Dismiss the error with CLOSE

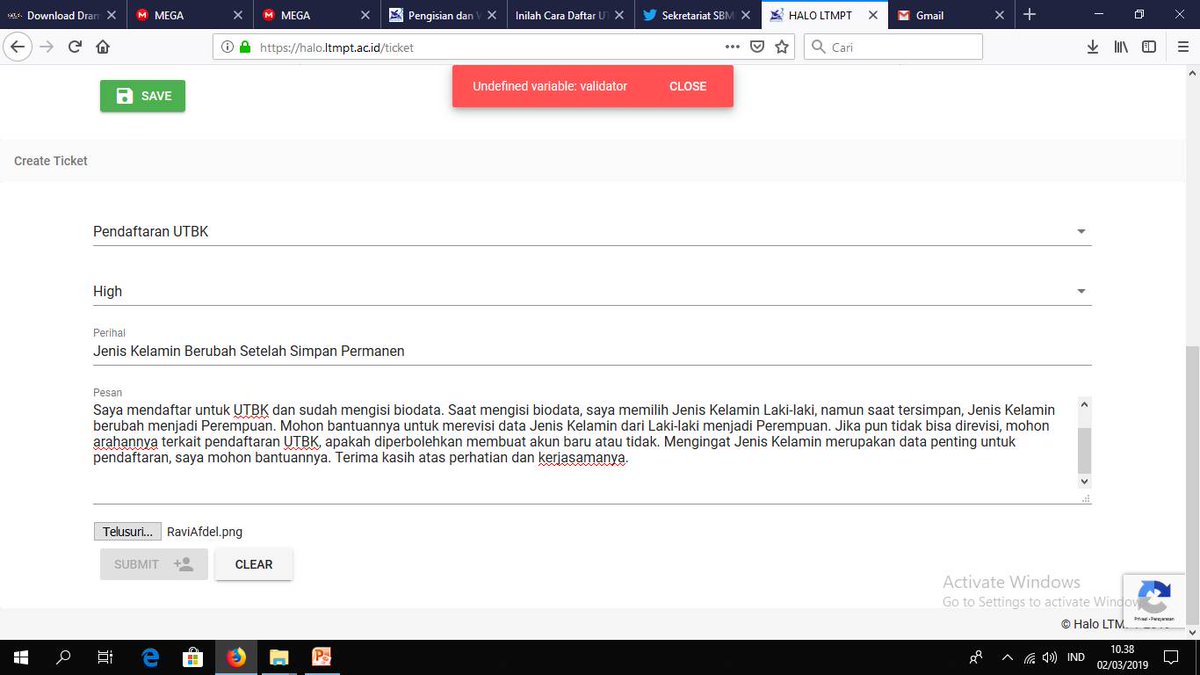(x=688, y=86)
